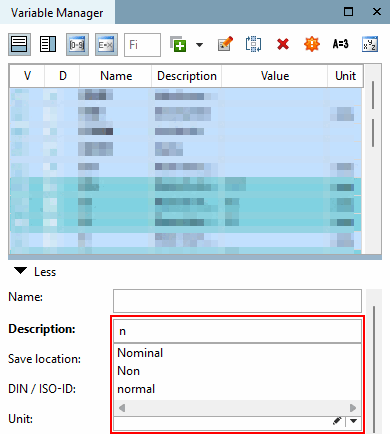Open the x y z formula icon

click(x=370, y=44)
